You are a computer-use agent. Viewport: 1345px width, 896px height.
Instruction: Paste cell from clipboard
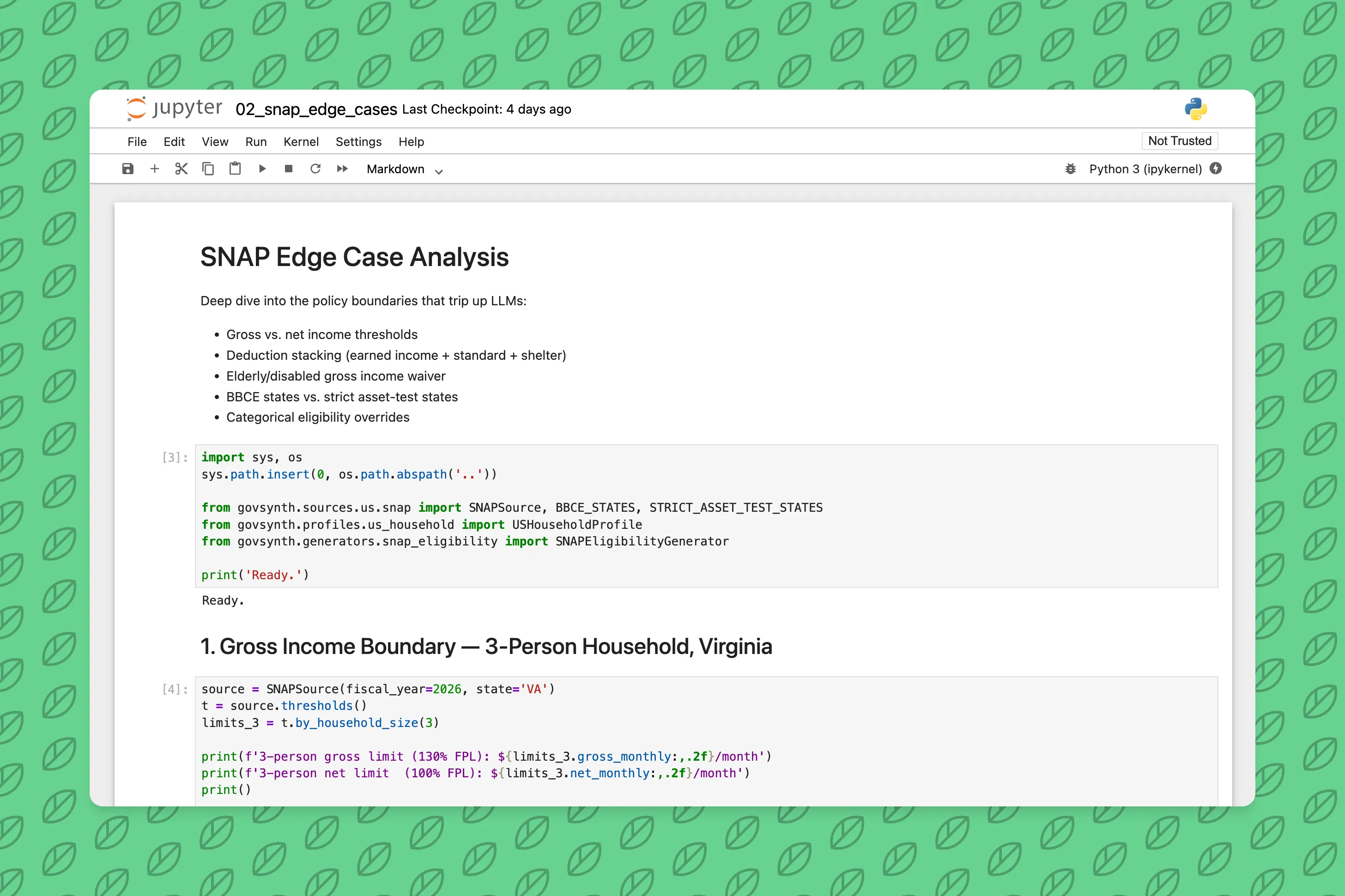click(235, 169)
